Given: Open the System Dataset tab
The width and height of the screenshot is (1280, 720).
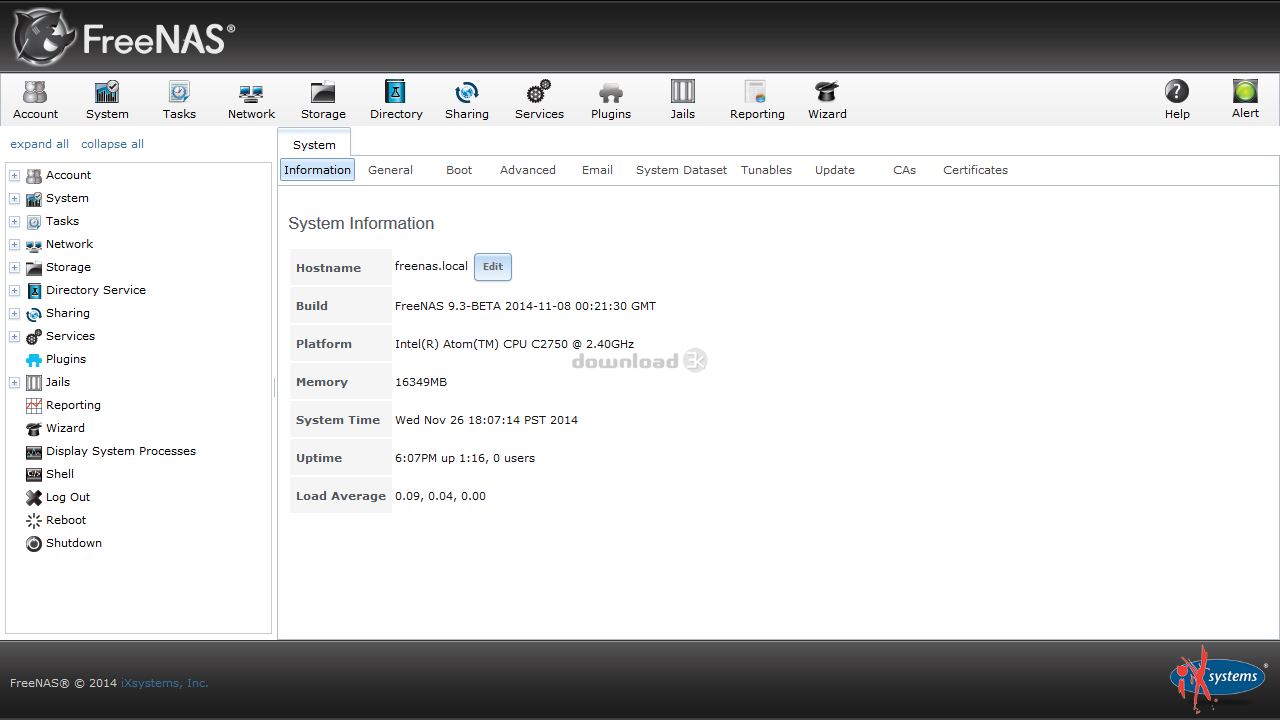Looking at the screenshot, I should 681,170.
